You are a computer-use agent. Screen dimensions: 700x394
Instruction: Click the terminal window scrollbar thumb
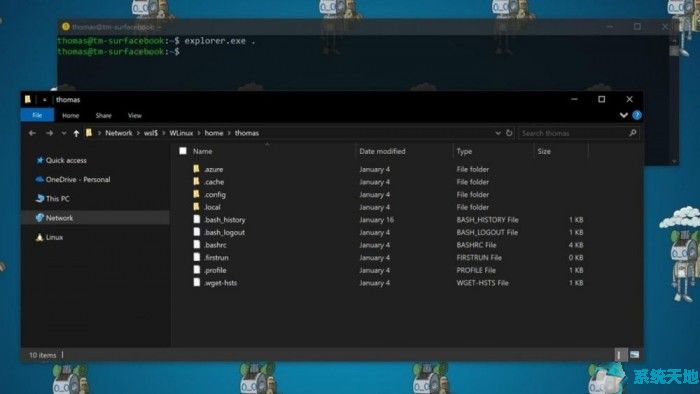(x=674, y=50)
